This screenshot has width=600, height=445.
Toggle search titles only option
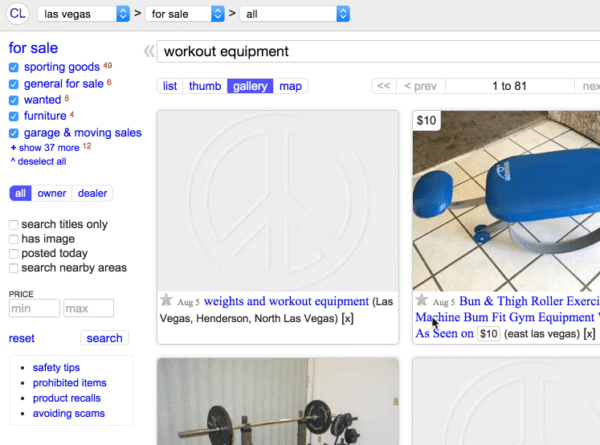tap(14, 225)
